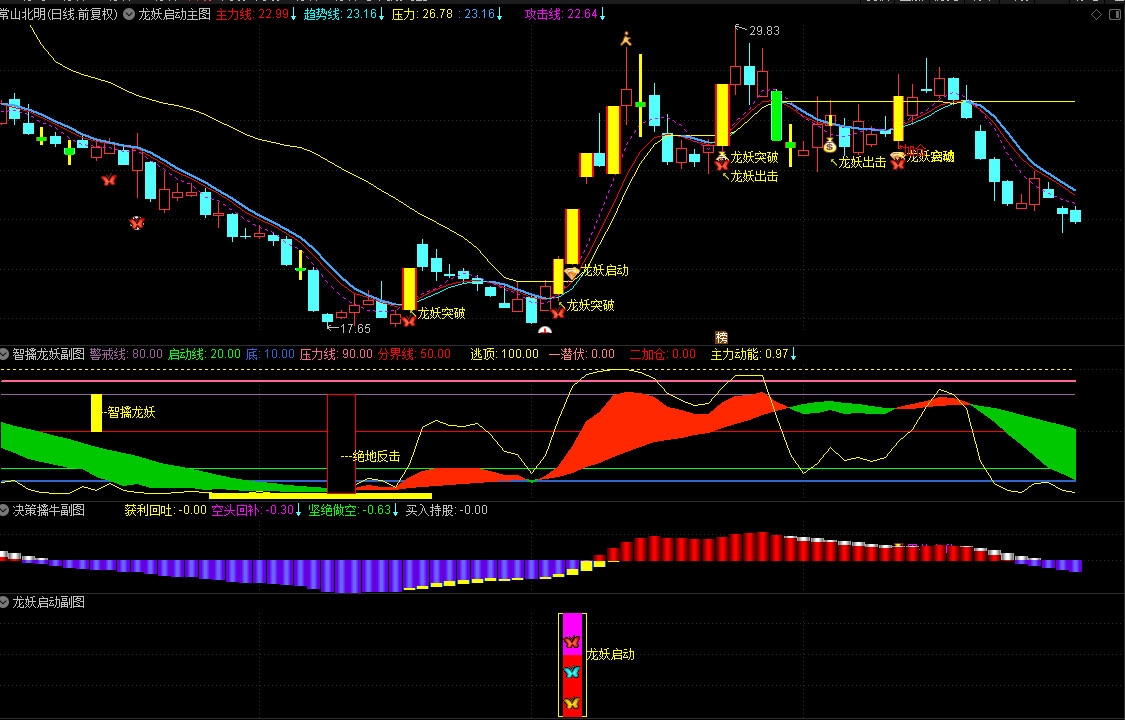Click the 底: 10.00 label
Image resolution: width=1125 pixels, height=720 pixels.
270,354
